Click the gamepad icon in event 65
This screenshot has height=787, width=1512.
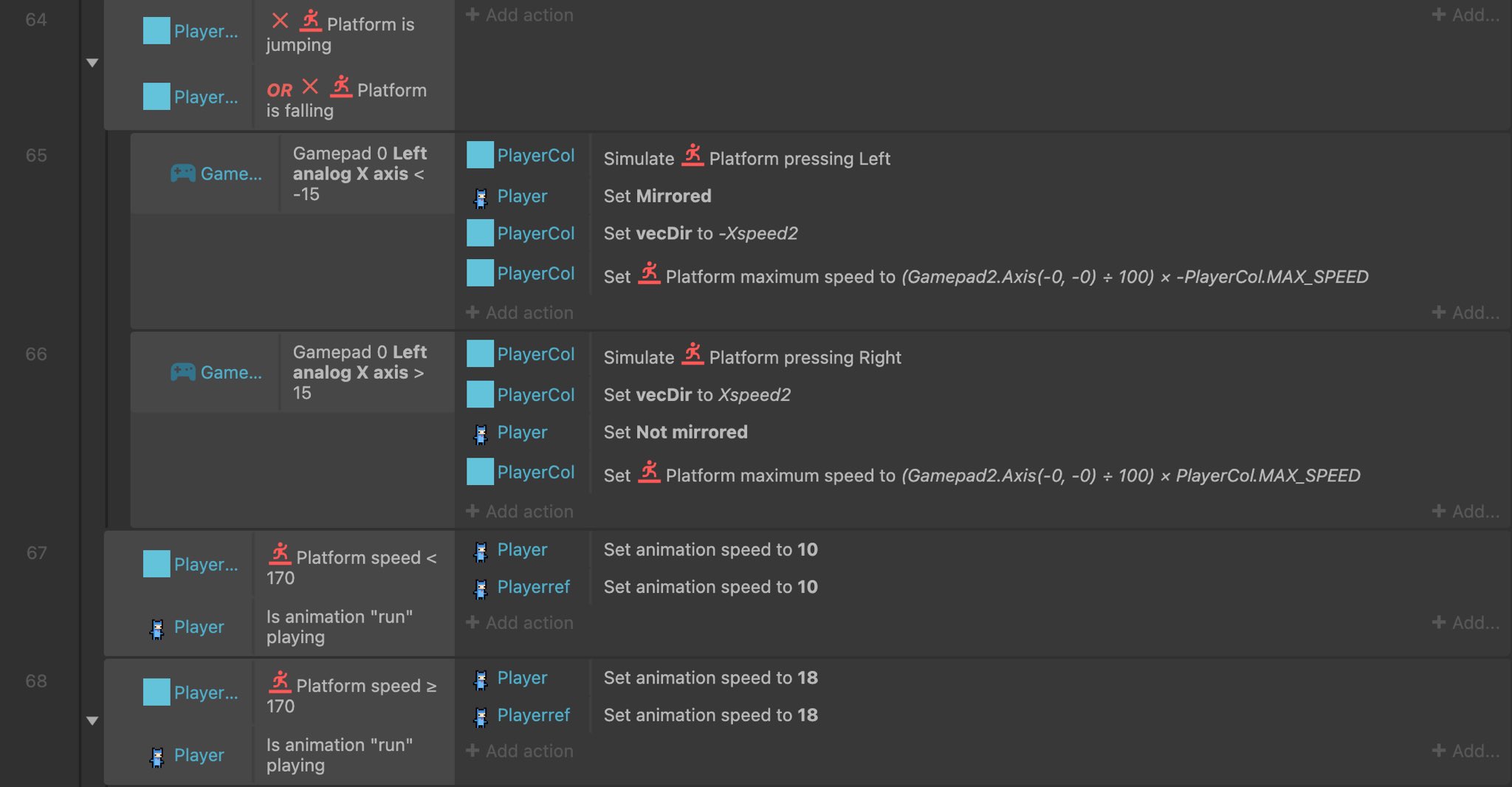point(183,173)
